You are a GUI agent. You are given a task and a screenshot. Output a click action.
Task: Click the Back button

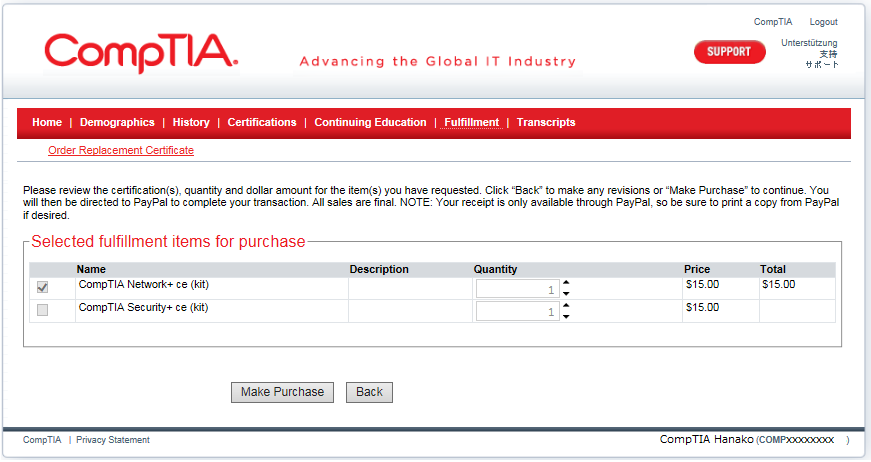(369, 392)
